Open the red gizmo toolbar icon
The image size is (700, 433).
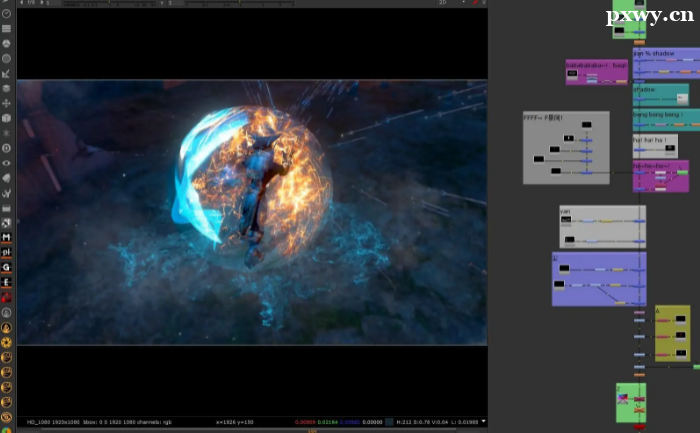[x=6, y=297]
